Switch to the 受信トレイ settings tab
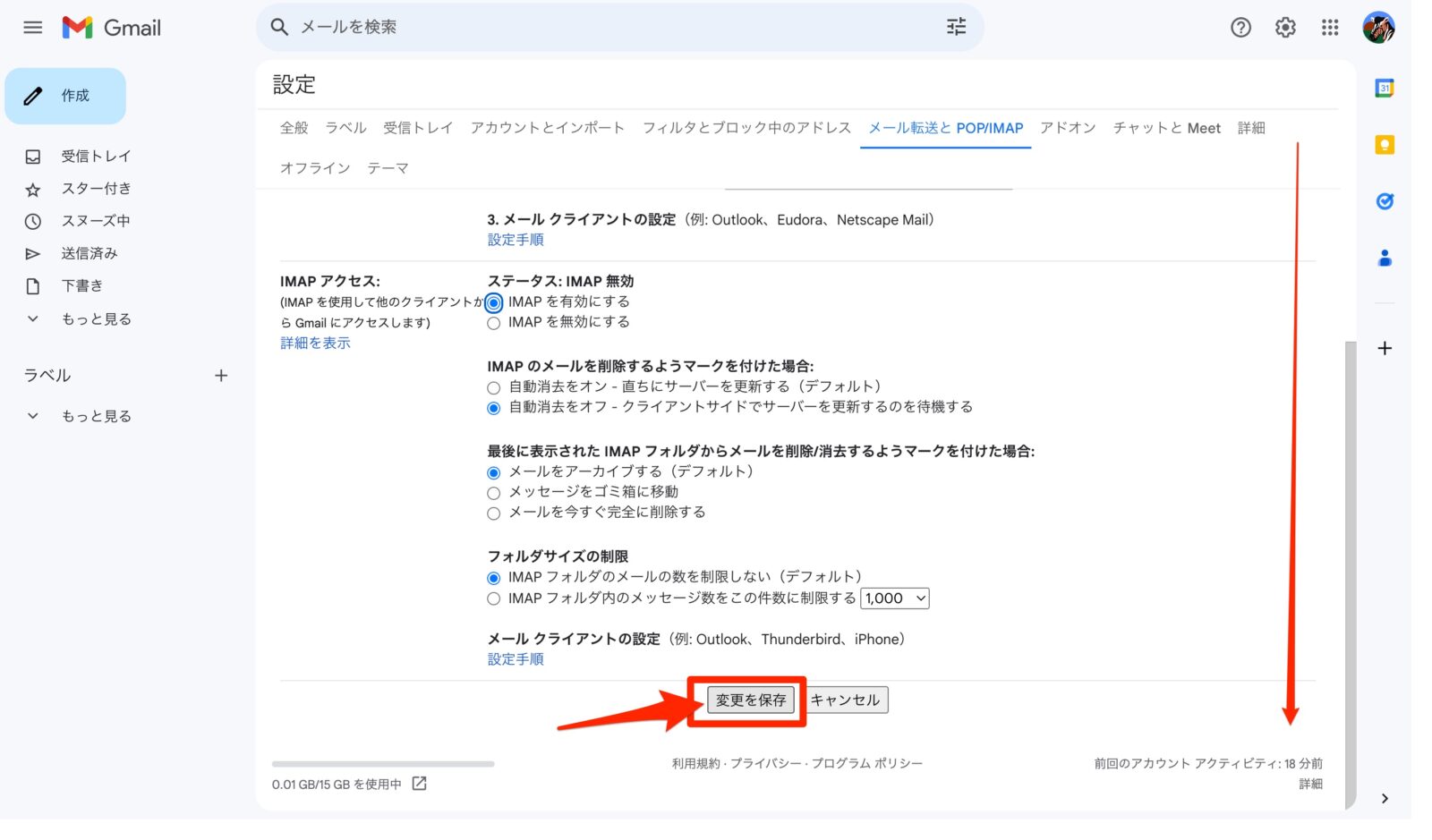The image size is (1432, 840). coord(418,128)
